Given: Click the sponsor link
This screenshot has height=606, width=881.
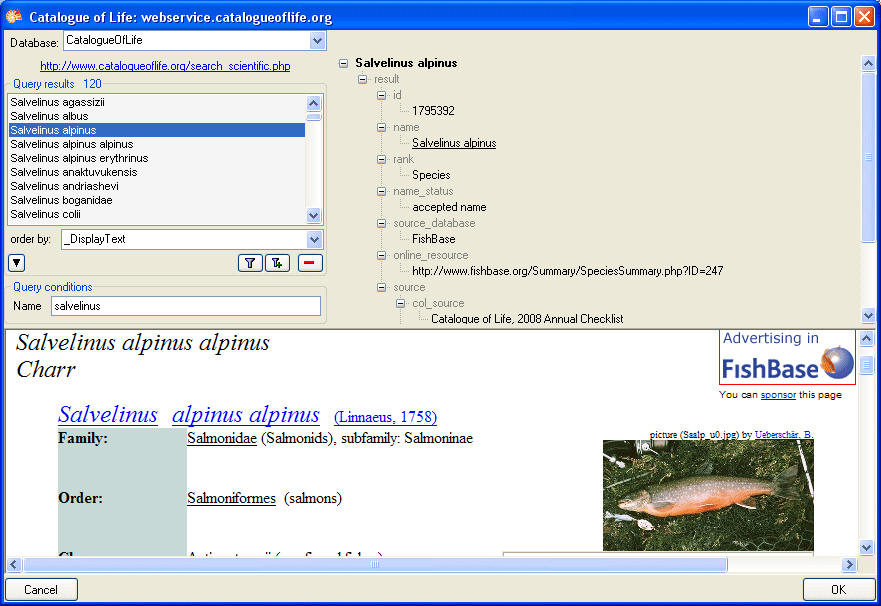Looking at the screenshot, I should tap(778, 395).
